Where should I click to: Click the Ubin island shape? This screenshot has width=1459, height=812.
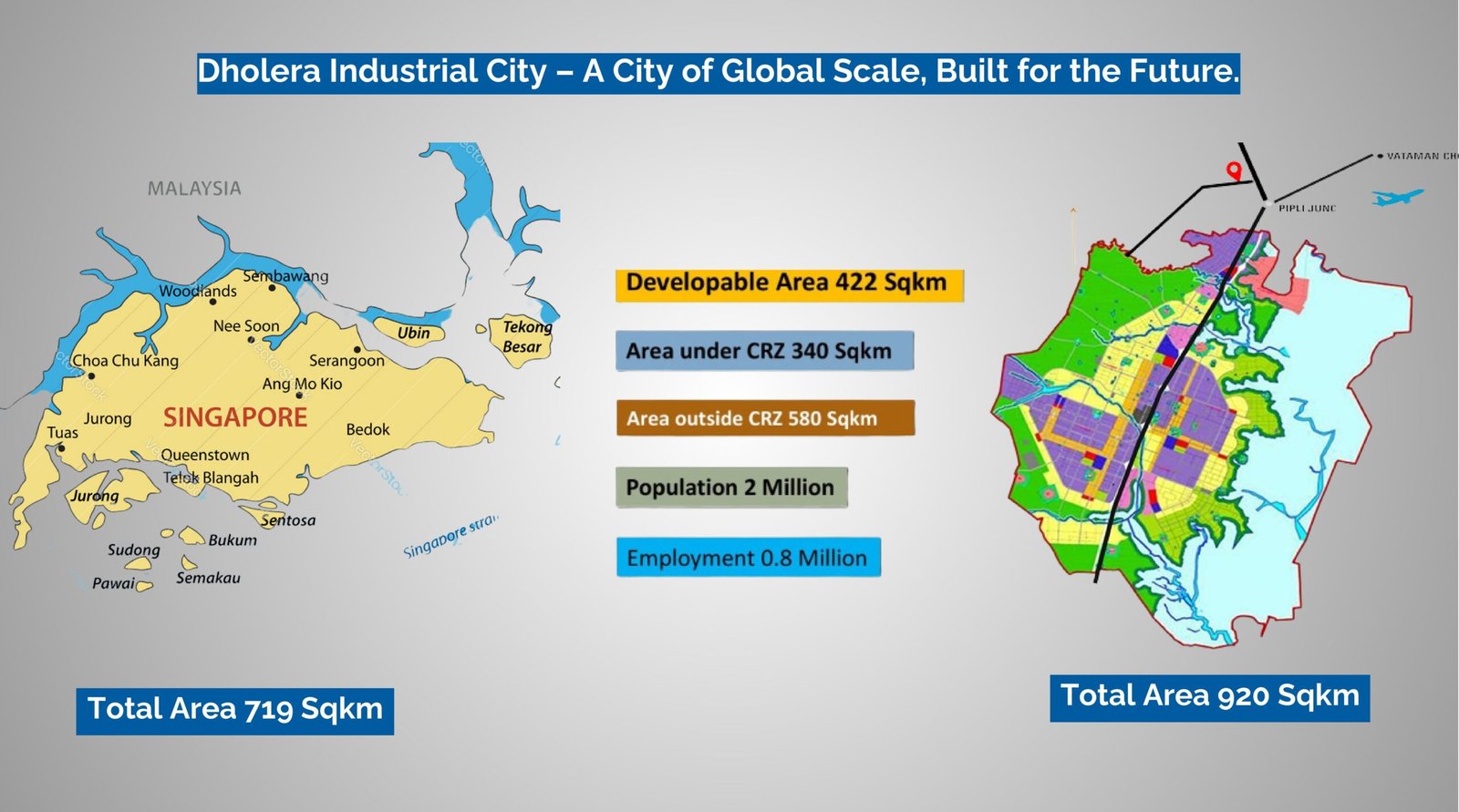[x=412, y=333]
